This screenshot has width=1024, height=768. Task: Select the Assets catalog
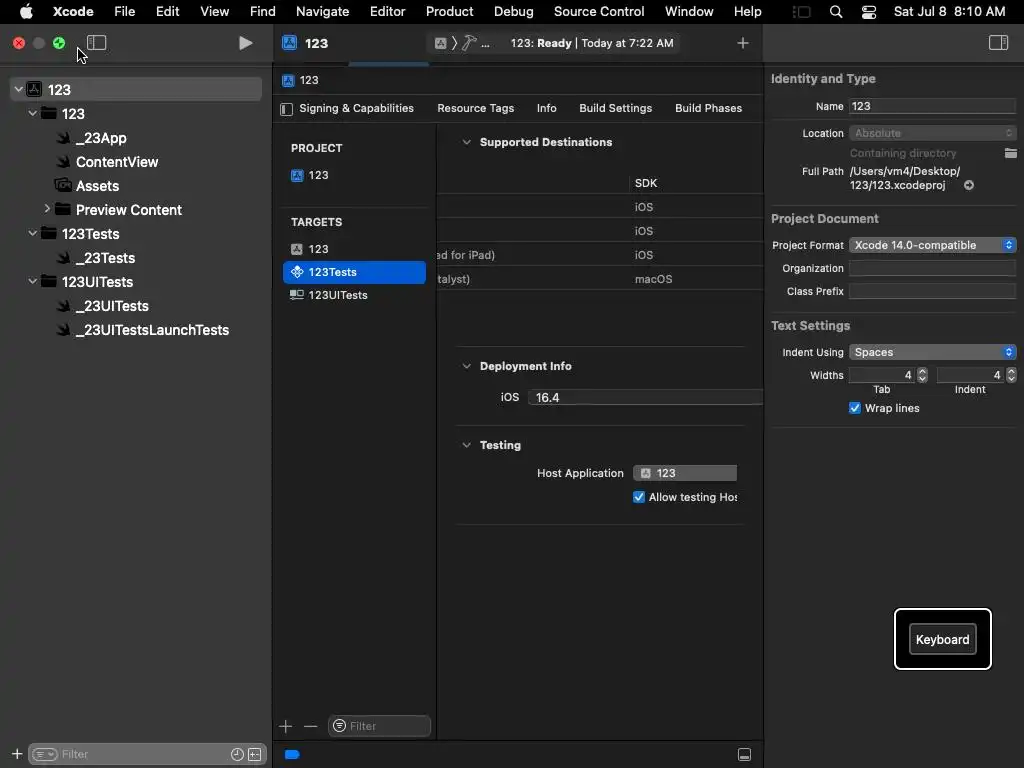tap(97, 186)
